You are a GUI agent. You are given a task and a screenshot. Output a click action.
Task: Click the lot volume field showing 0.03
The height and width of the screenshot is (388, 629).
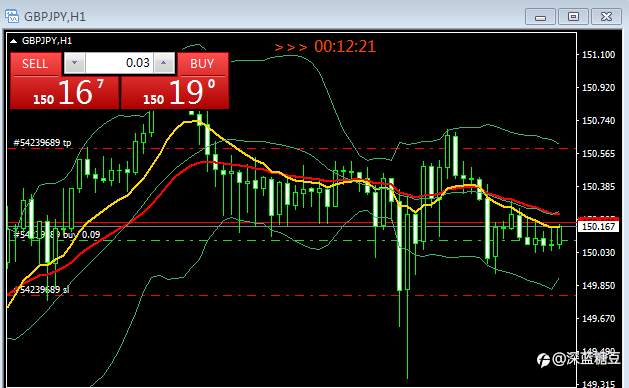coord(119,63)
